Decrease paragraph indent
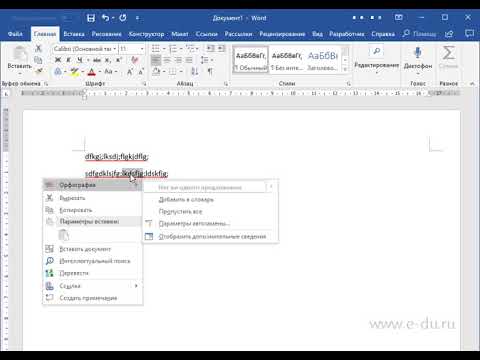The width and height of the screenshot is (480, 360). click(x=210, y=49)
